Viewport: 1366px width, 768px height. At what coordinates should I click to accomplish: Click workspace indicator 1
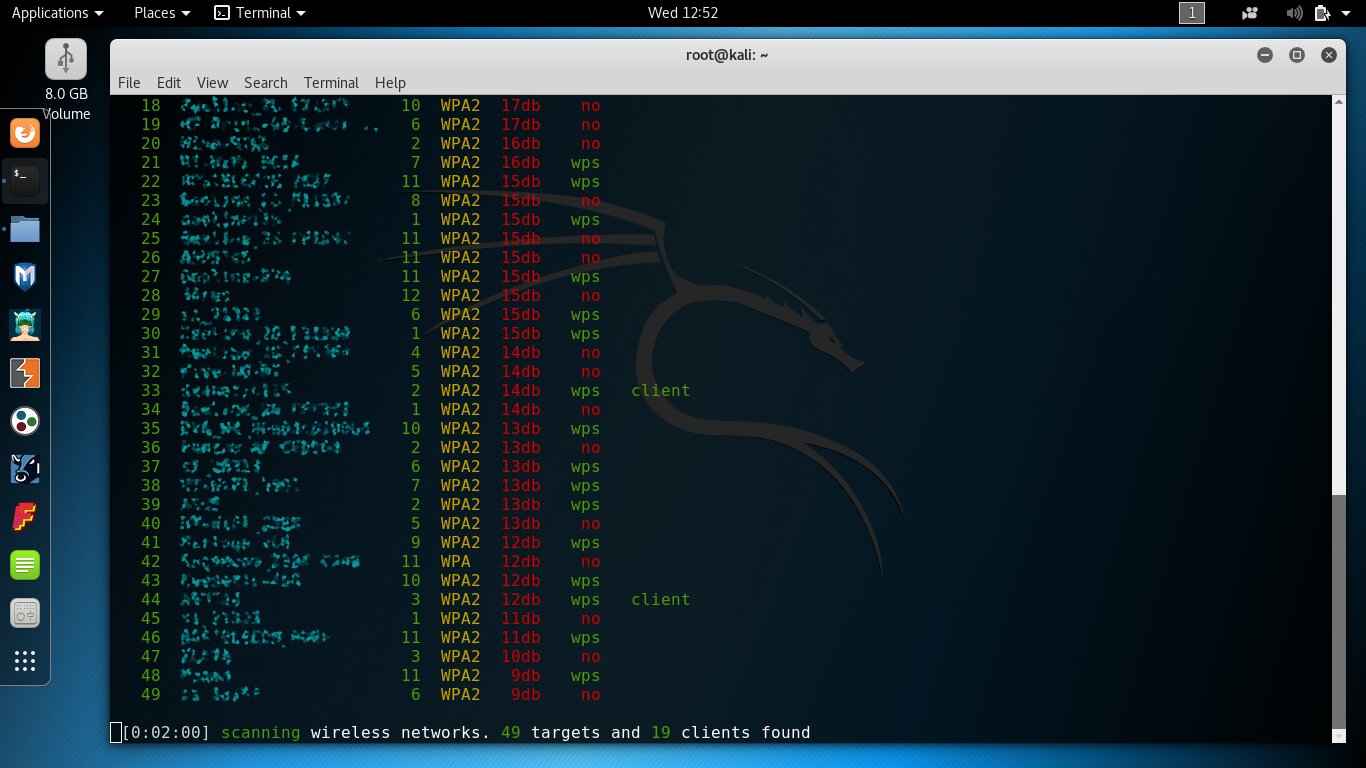coord(1192,13)
